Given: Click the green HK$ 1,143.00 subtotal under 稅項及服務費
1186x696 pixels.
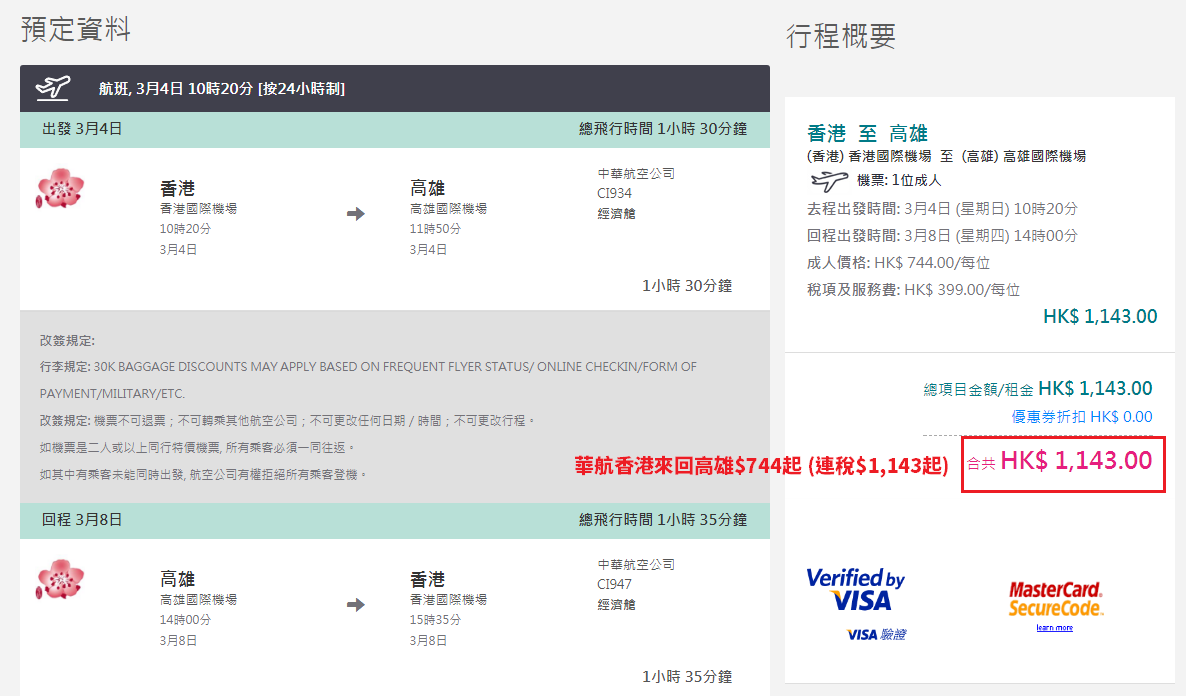Looking at the screenshot, I should (x=1101, y=316).
